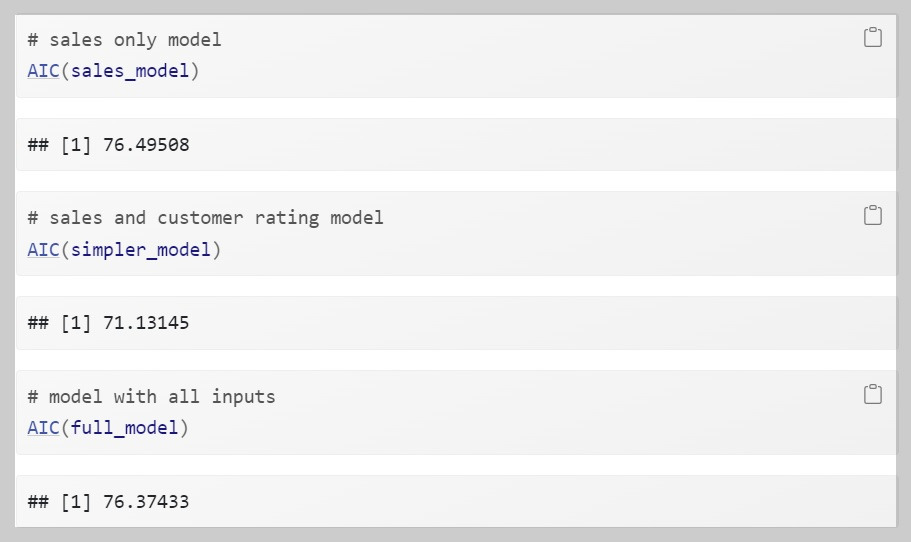
Task: Click the '# model with all inputs' comment
Action: pos(151,397)
